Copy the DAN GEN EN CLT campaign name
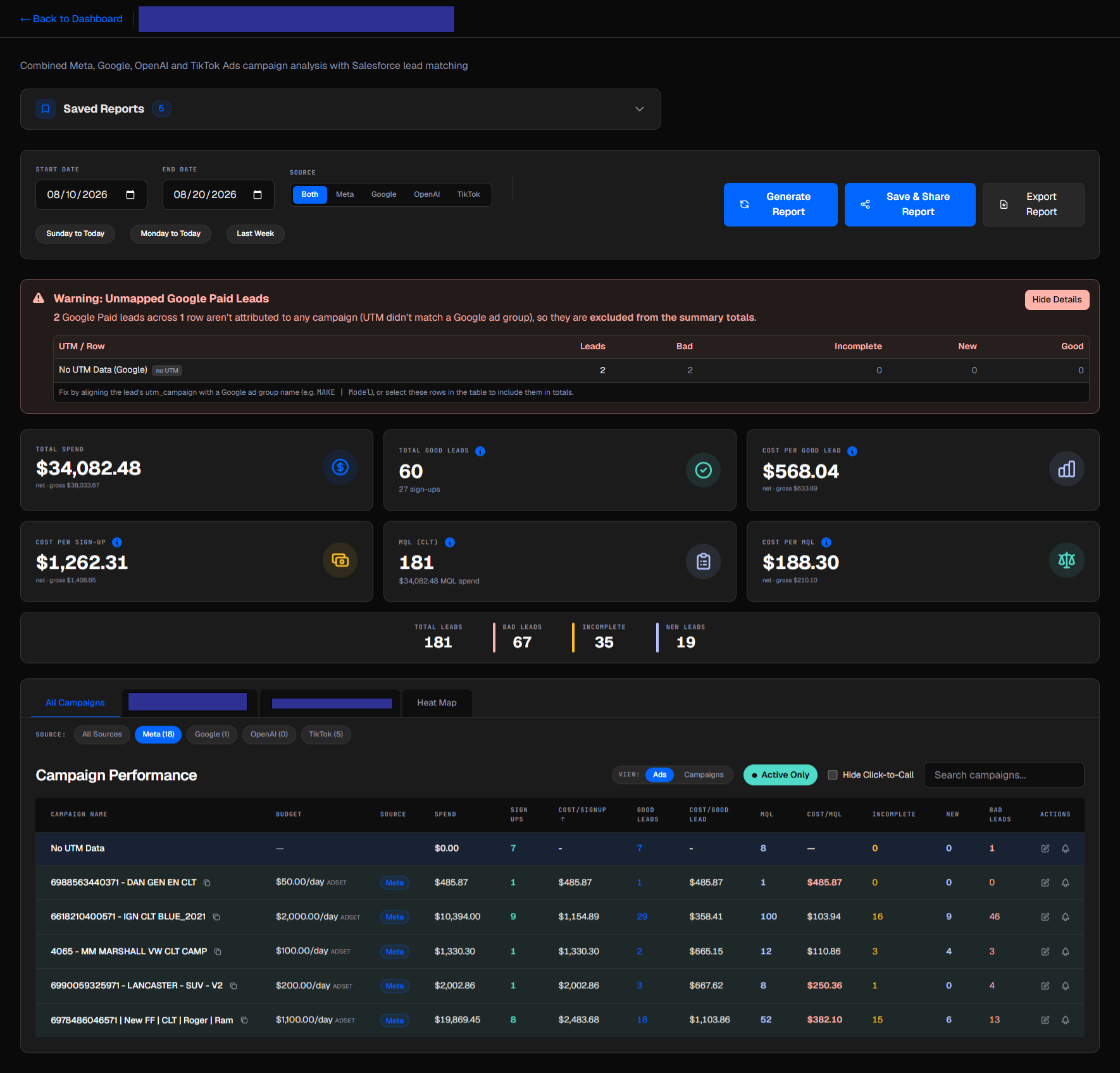 pos(207,883)
